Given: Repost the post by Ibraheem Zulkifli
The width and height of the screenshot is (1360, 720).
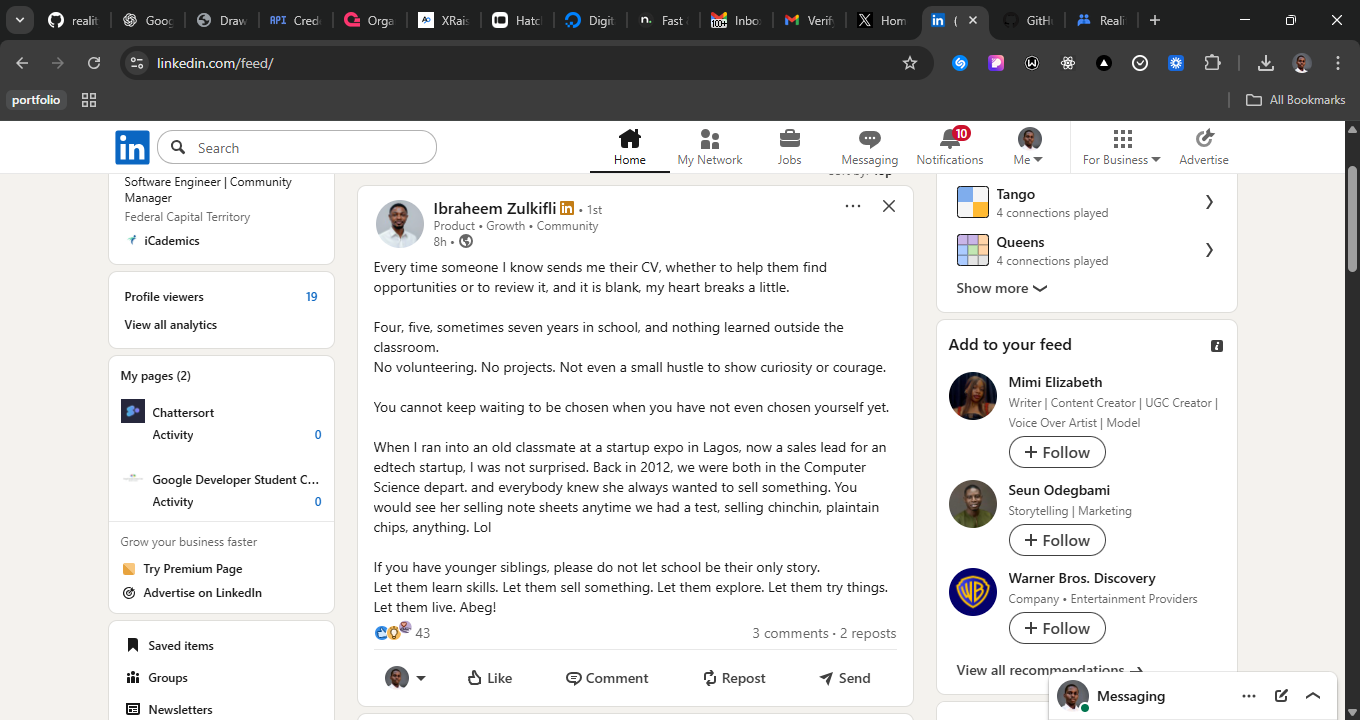Looking at the screenshot, I should pyautogui.click(x=734, y=678).
